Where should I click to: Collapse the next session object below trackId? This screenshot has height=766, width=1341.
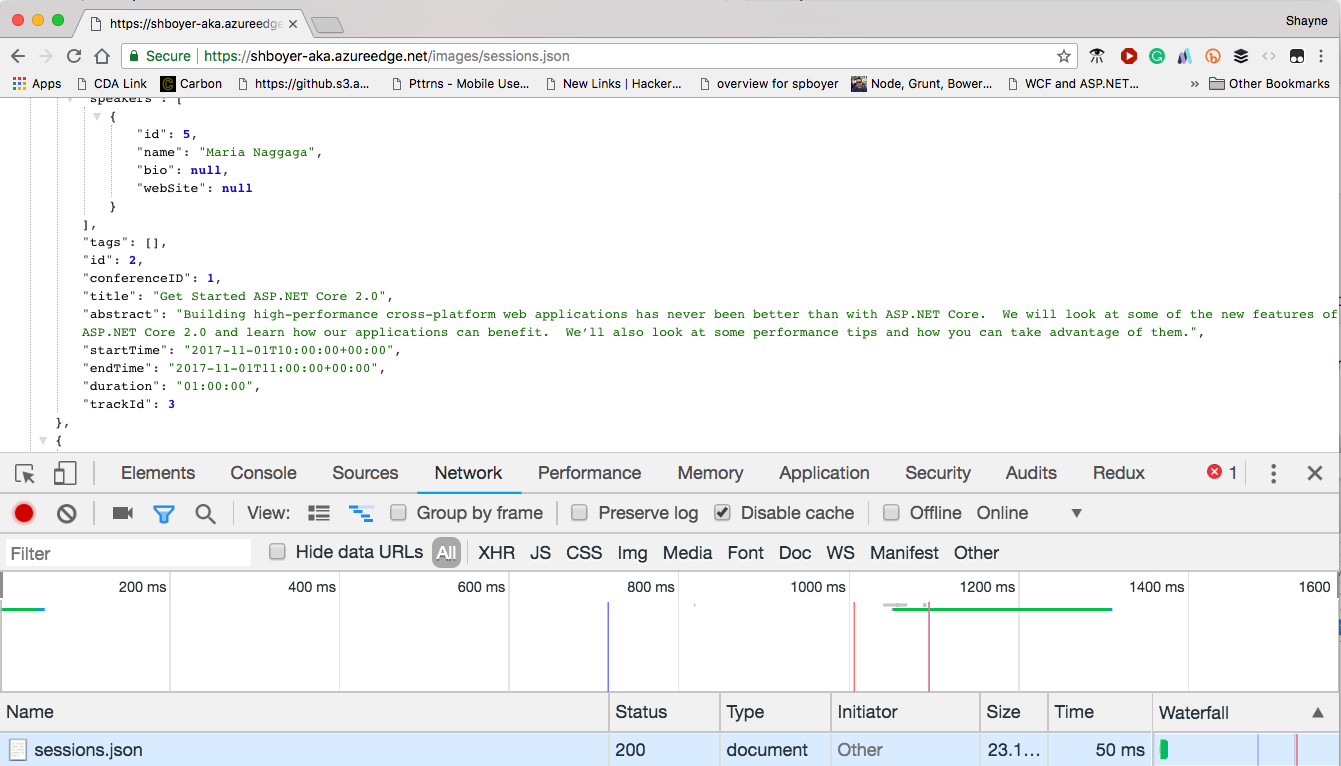tap(43, 440)
